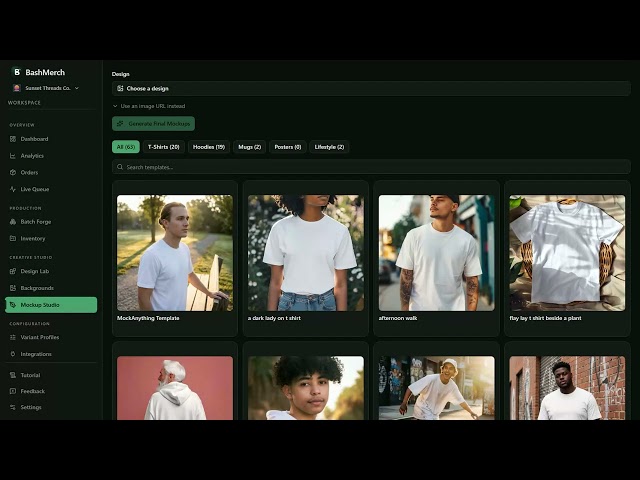This screenshot has width=640, height=480.
Task: Open Backgrounds via its sidebar icon
Action: [x=13, y=288]
